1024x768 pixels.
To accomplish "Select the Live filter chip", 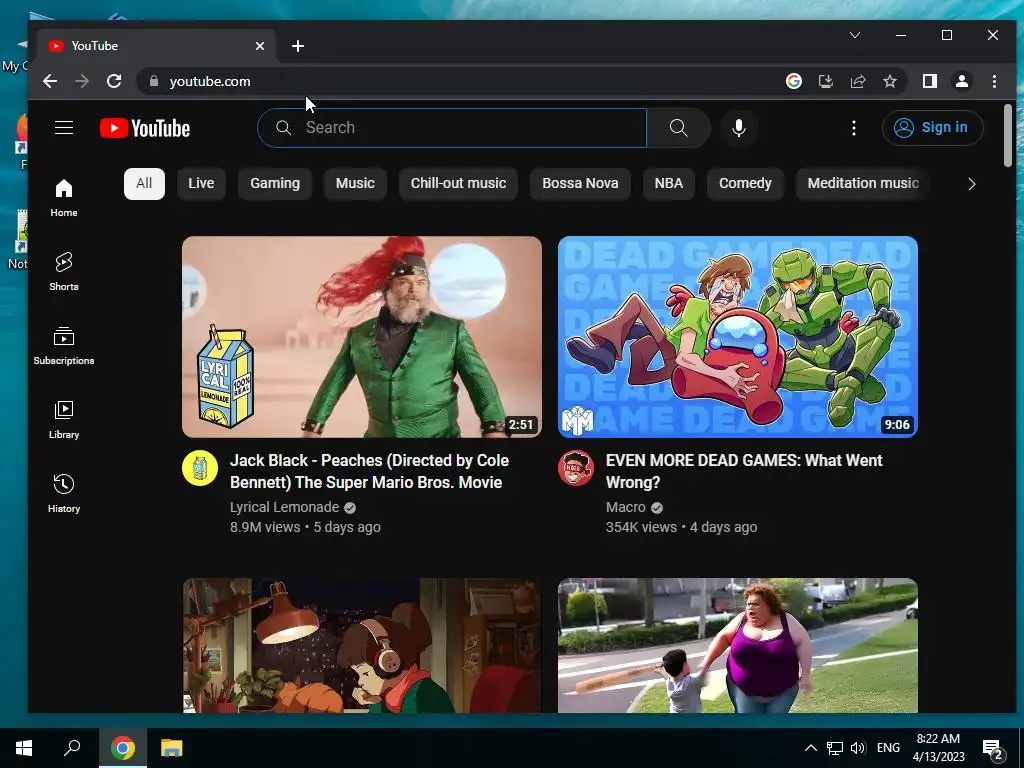I will [x=201, y=184].
